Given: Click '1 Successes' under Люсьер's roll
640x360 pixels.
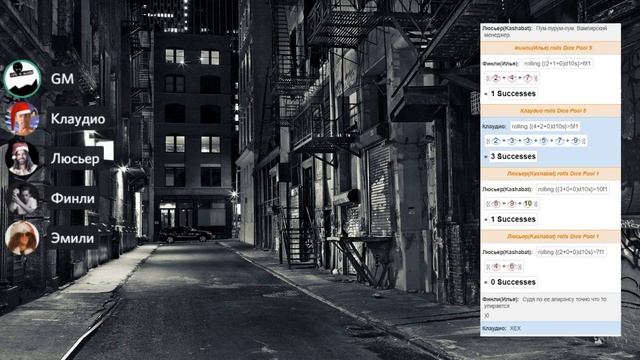Looking at the screenshot, I should click(513, 219).
